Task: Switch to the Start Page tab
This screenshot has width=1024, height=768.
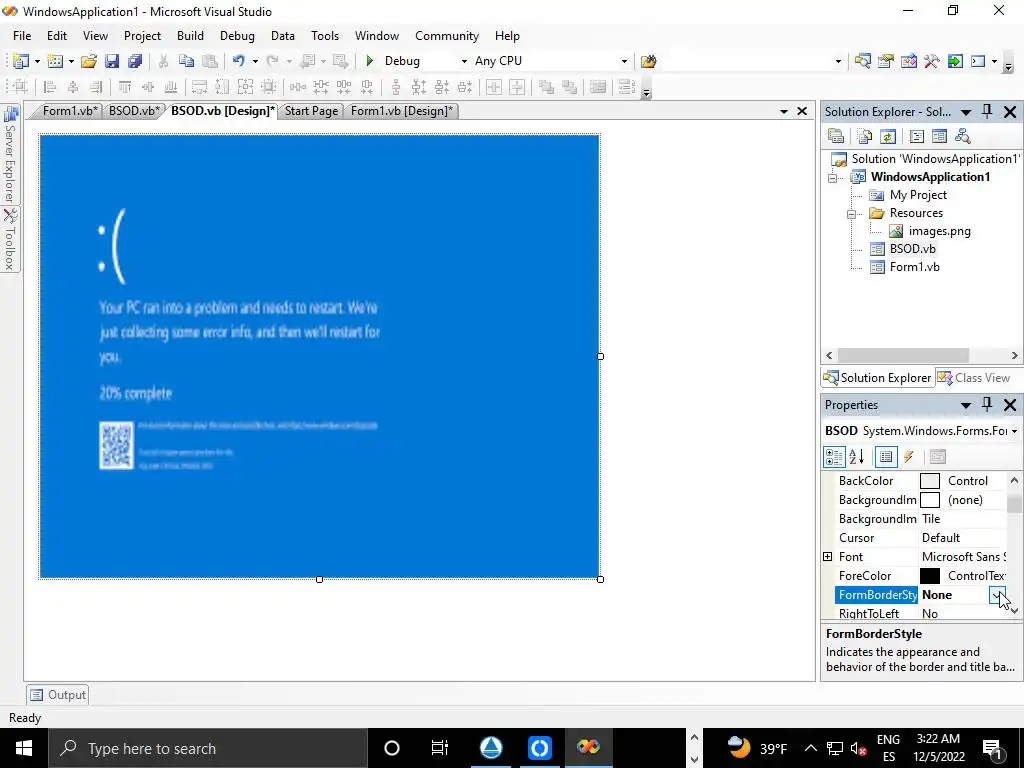Action: [311, 111]
